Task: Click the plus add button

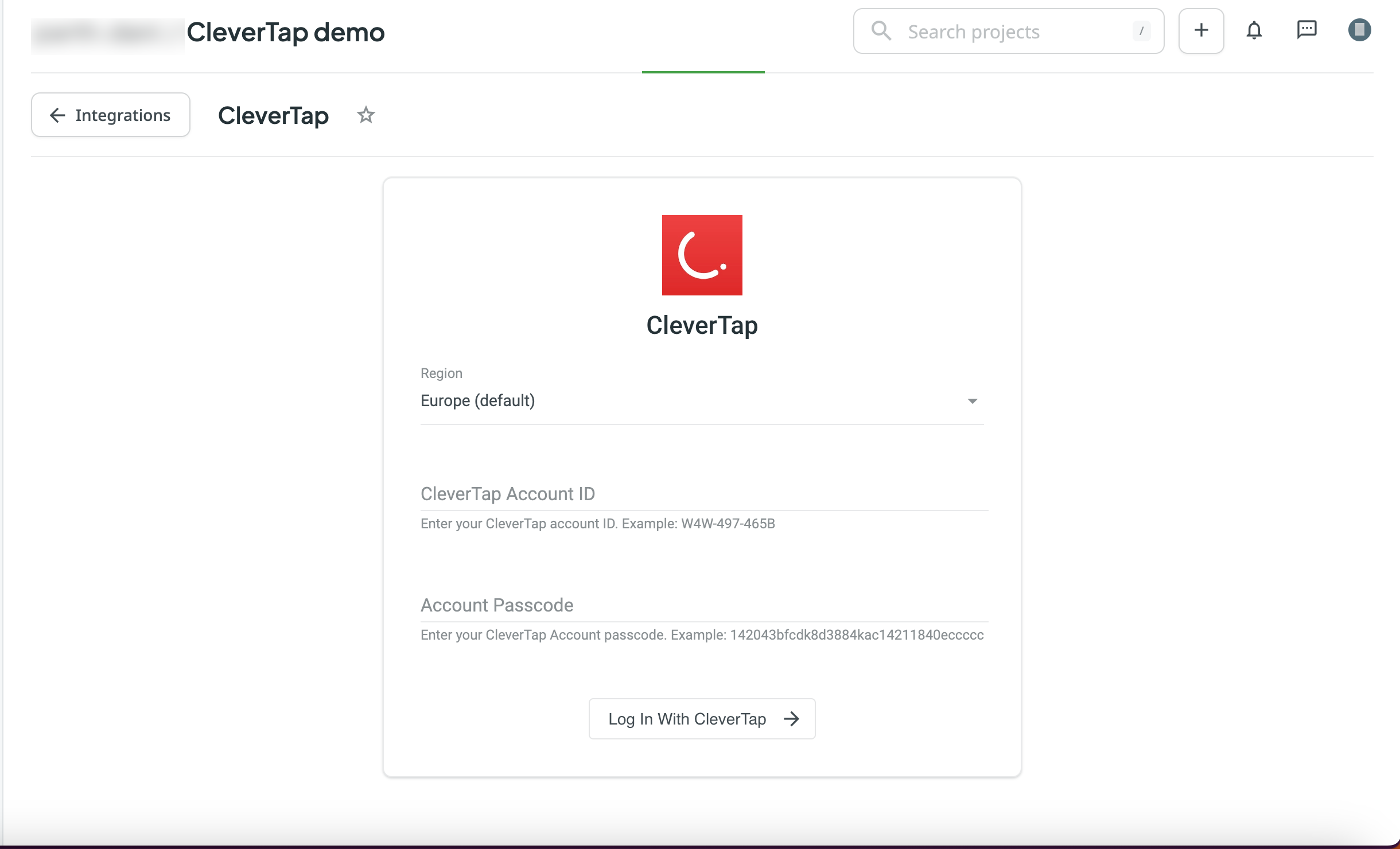Action: 1201,31
